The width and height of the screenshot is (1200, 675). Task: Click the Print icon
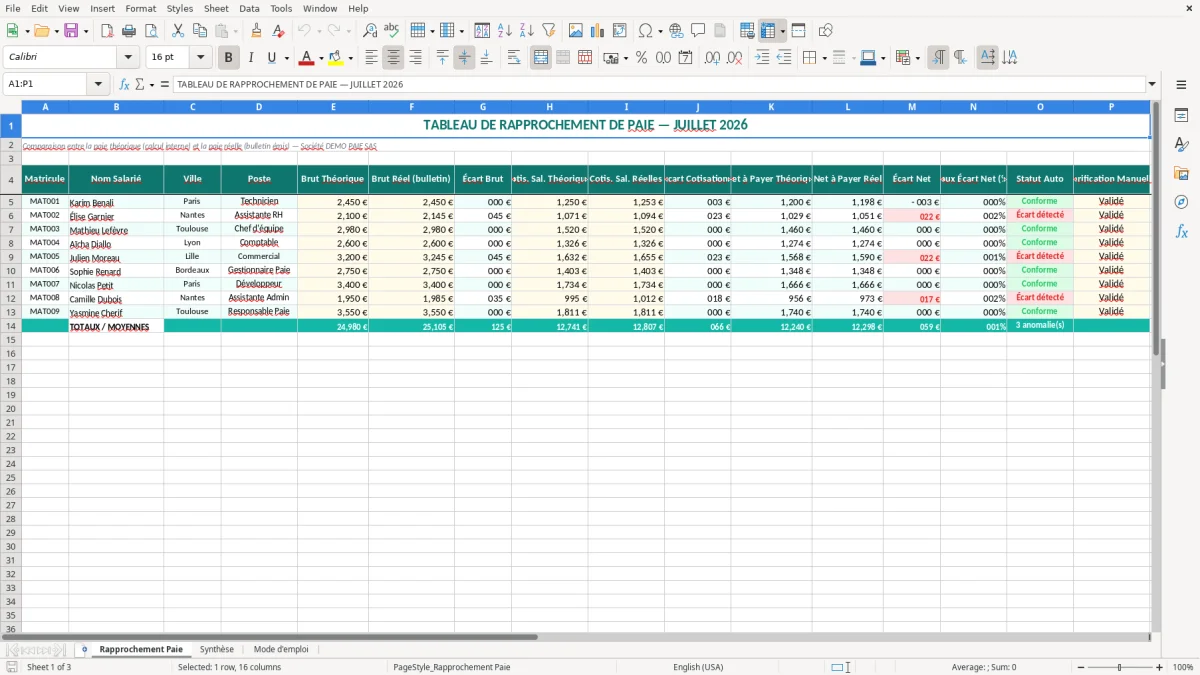point(129,31)
